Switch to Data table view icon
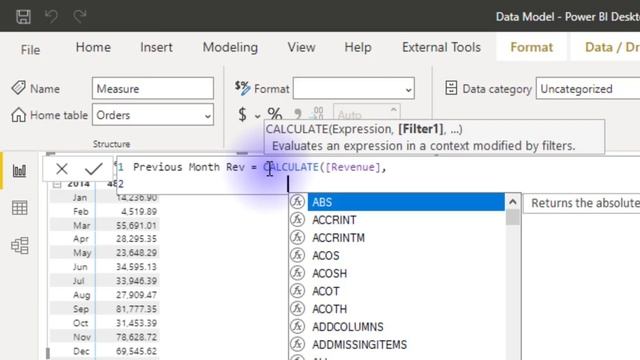Viewport: 640px width, 360px height. coord(20,208)
